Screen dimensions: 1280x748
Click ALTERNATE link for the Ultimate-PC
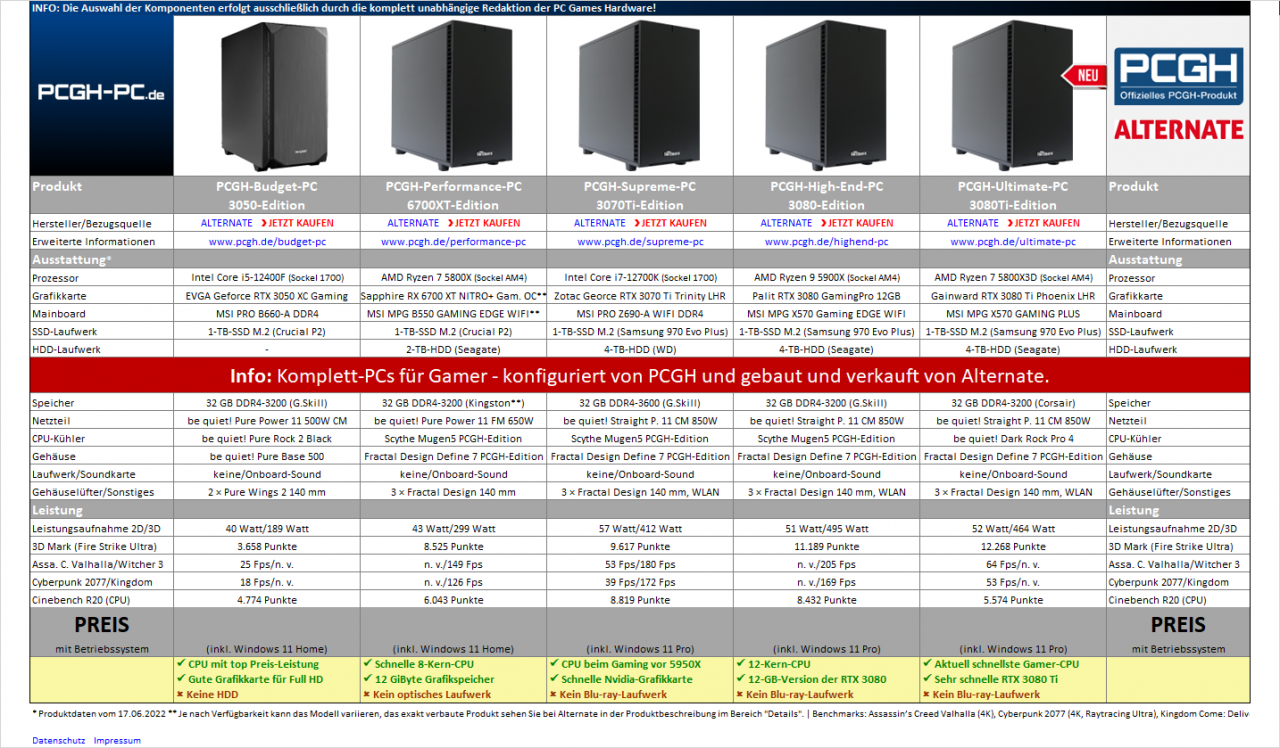click(x=973, y=223)
